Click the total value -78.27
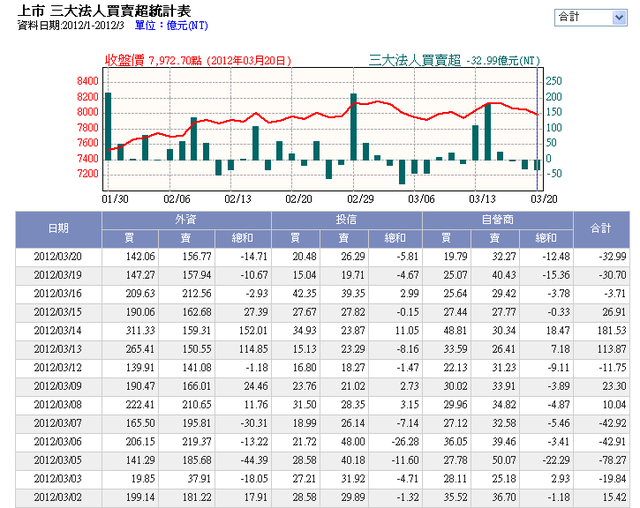This screenshot has height=508, width=640. (x=612, y=460)
